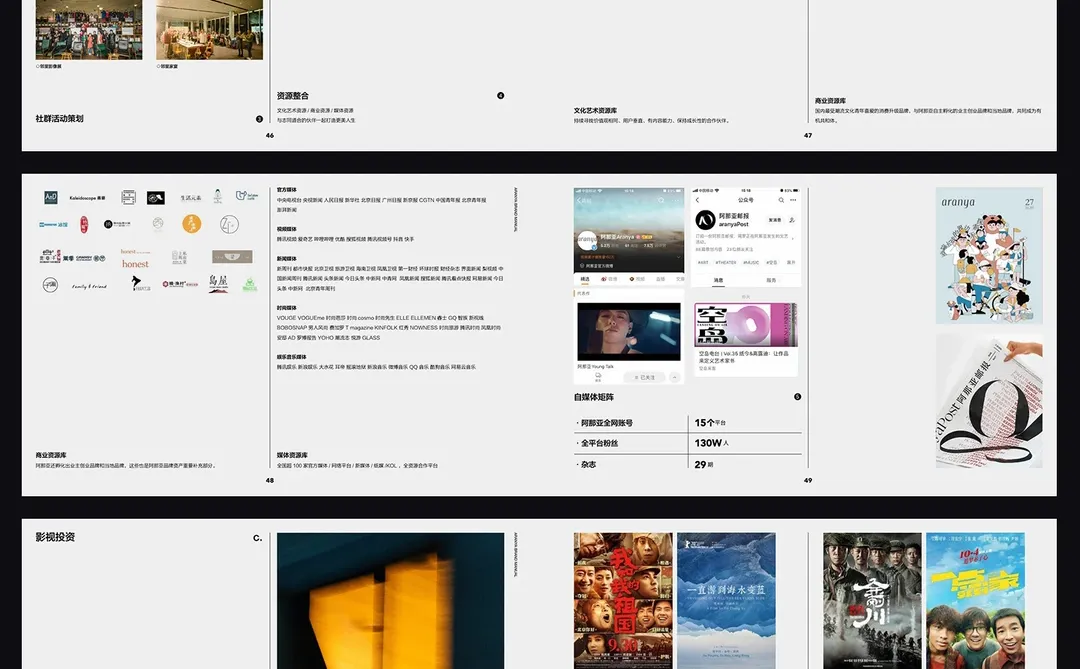1080x669 pixels.
Task: Click the 视频媒体 subheading
Action: (287, 229)
